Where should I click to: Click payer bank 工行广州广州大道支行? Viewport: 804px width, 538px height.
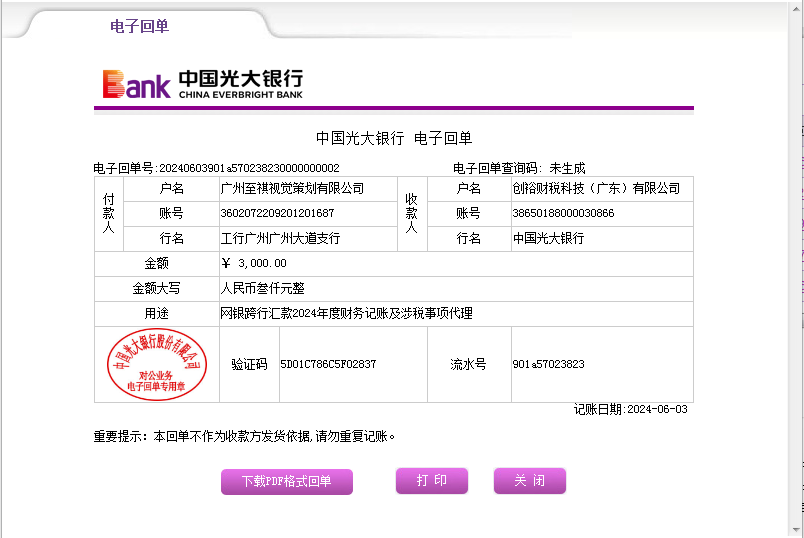280,238
